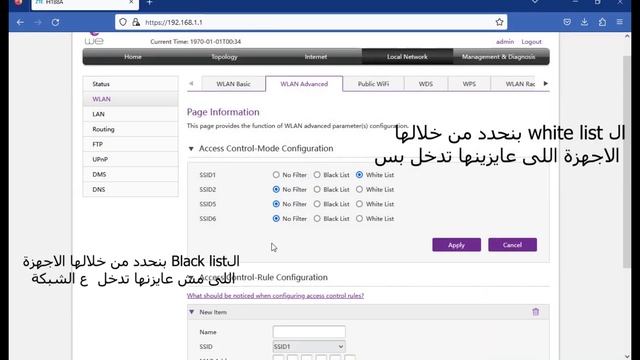Click the address bar URL field
Screen dimensions: 640x360
point(311,22)
